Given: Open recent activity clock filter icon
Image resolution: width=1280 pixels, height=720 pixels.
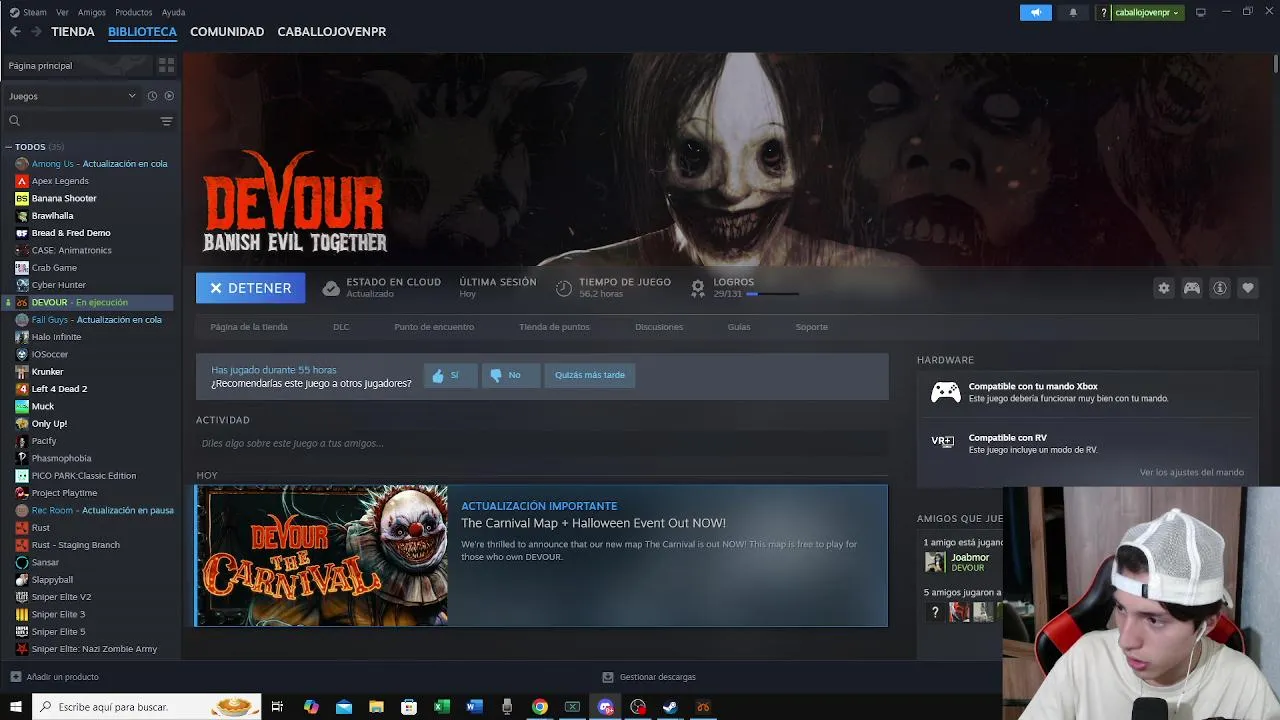Looking at the screenshot, I should pyautogui.click(x=152, y=96).
